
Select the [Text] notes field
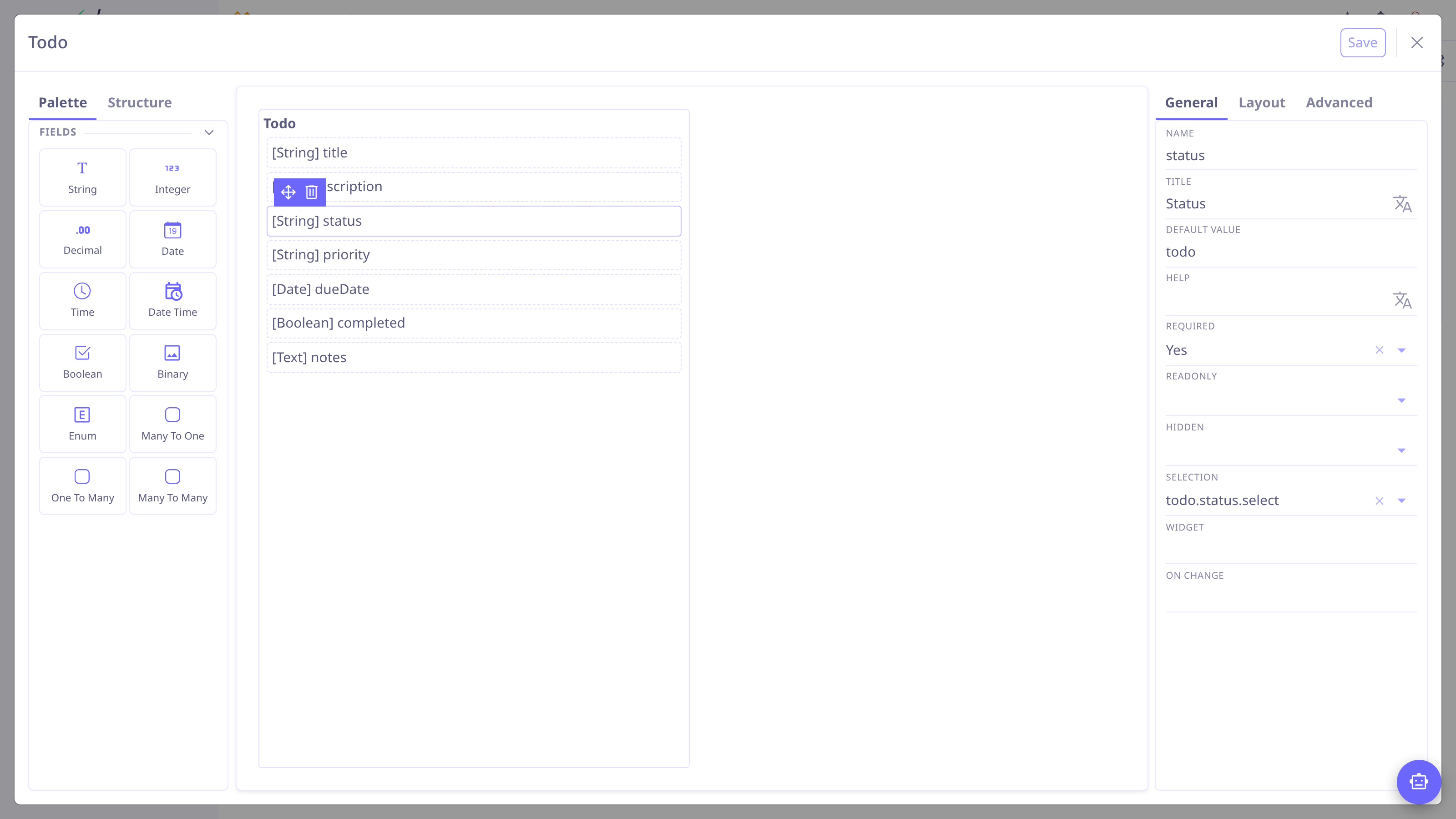pos(474,358)
